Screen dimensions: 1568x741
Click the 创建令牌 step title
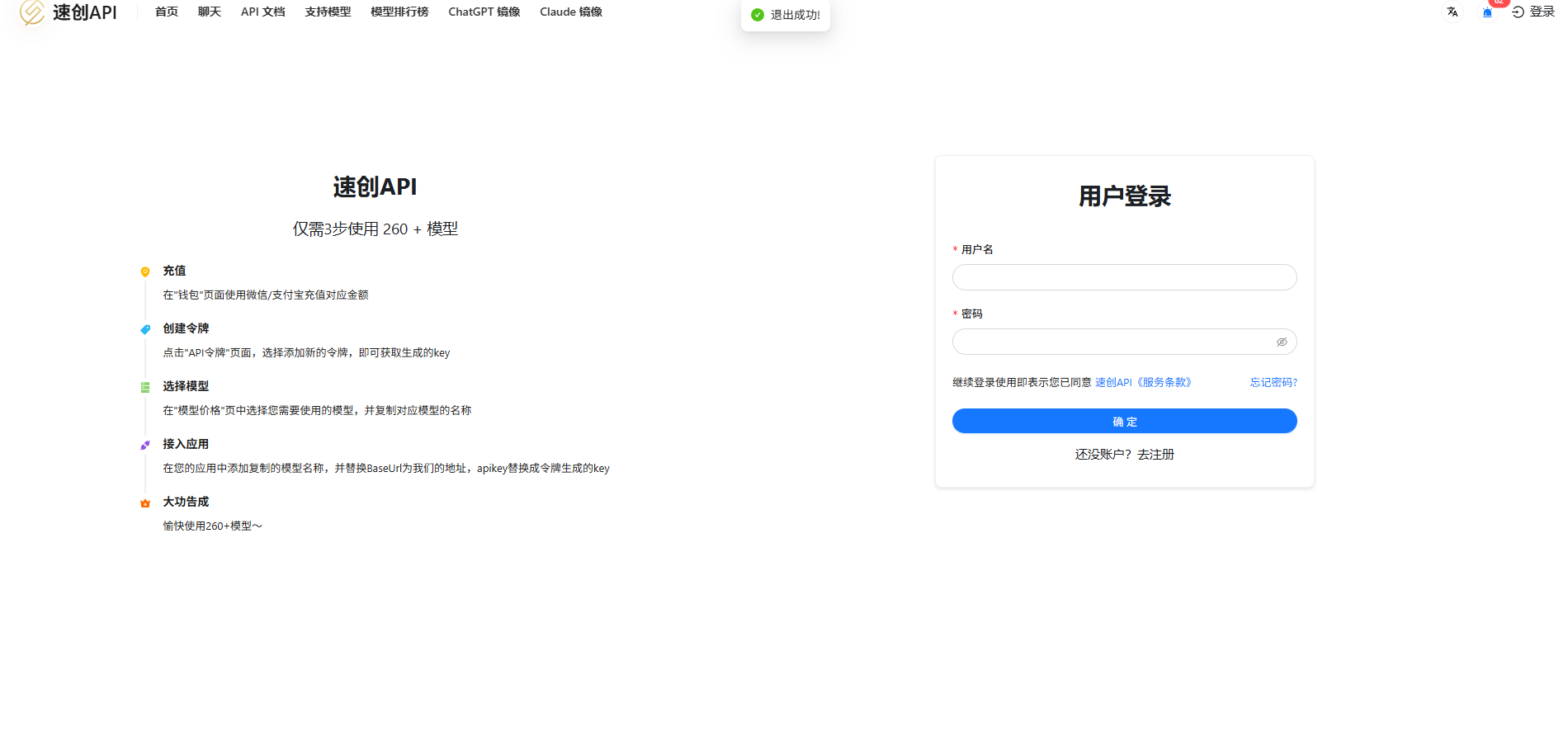click(186, 328)
